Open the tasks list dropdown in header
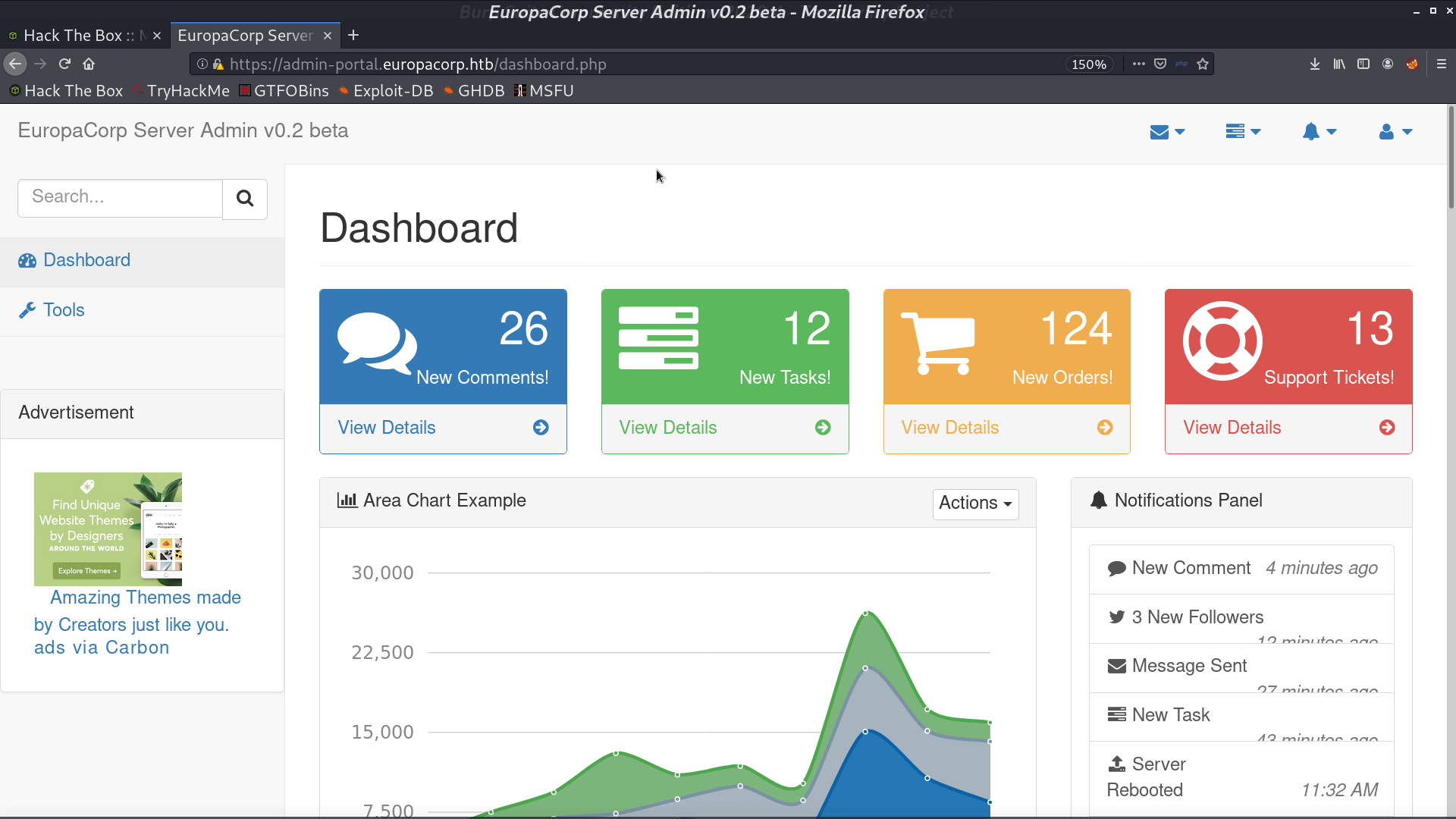The image size is (1456, 819). pyautogui.click(x=1243, y=132)
